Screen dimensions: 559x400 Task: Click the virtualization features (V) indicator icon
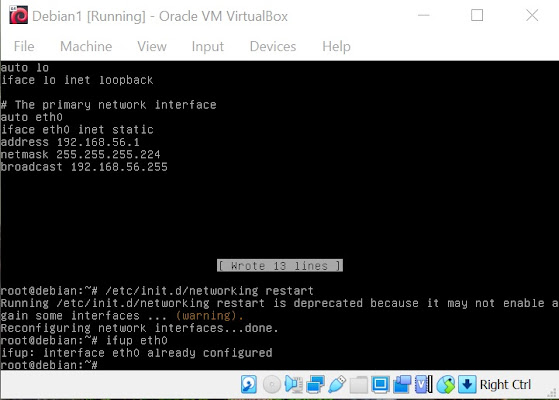coord(424,385)
